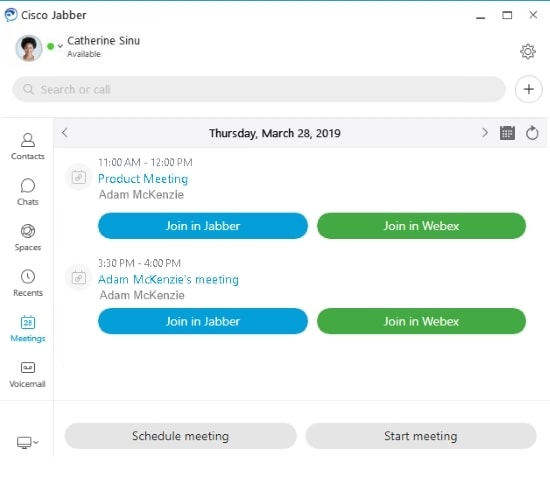The width and height of the screenshot is (550, 485).
Task: Click Adam McKenzie's meeting calendar icon
Action: [x=79, y=278]
